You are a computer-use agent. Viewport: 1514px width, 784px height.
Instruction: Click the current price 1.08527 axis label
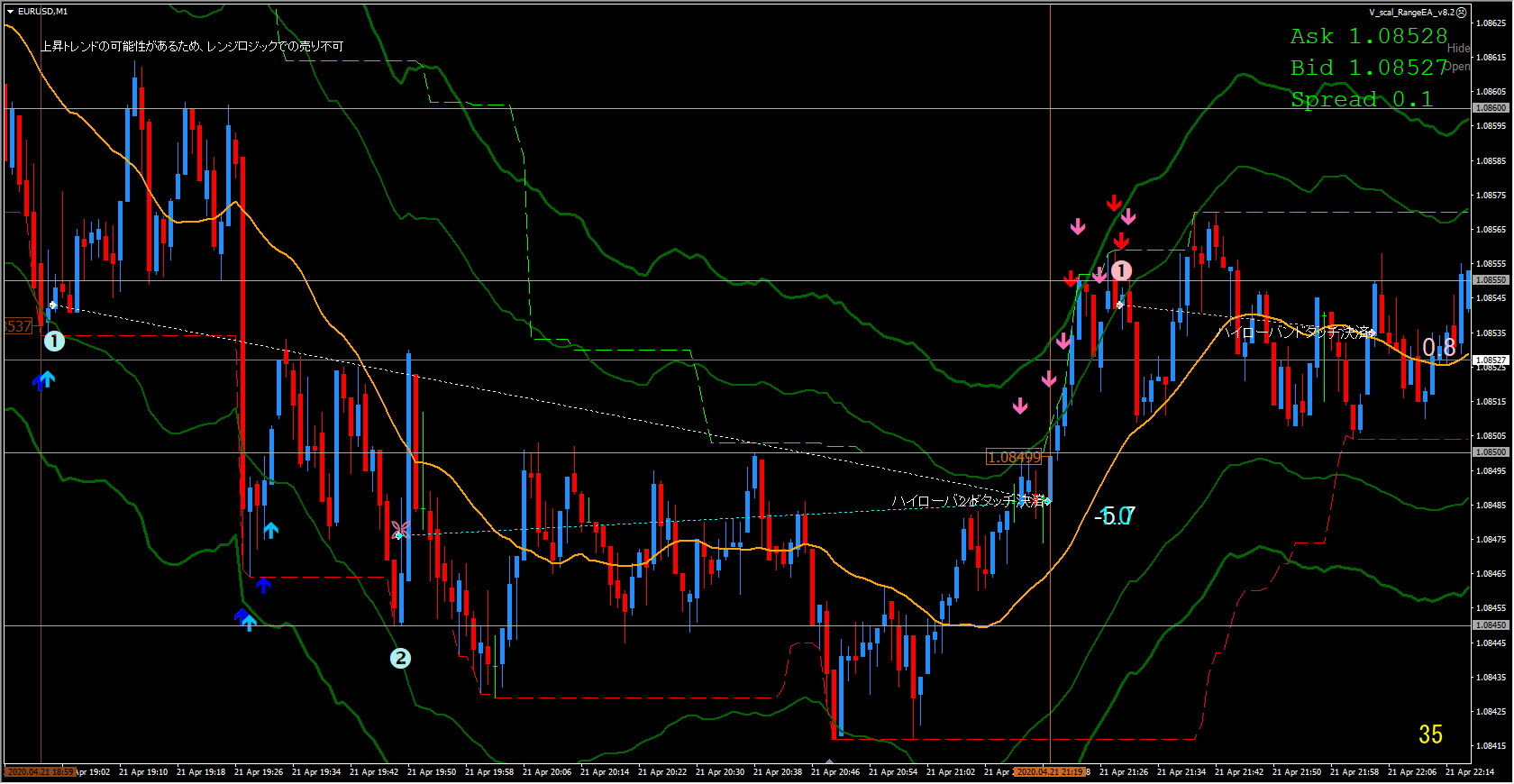tap(1490, 360)
